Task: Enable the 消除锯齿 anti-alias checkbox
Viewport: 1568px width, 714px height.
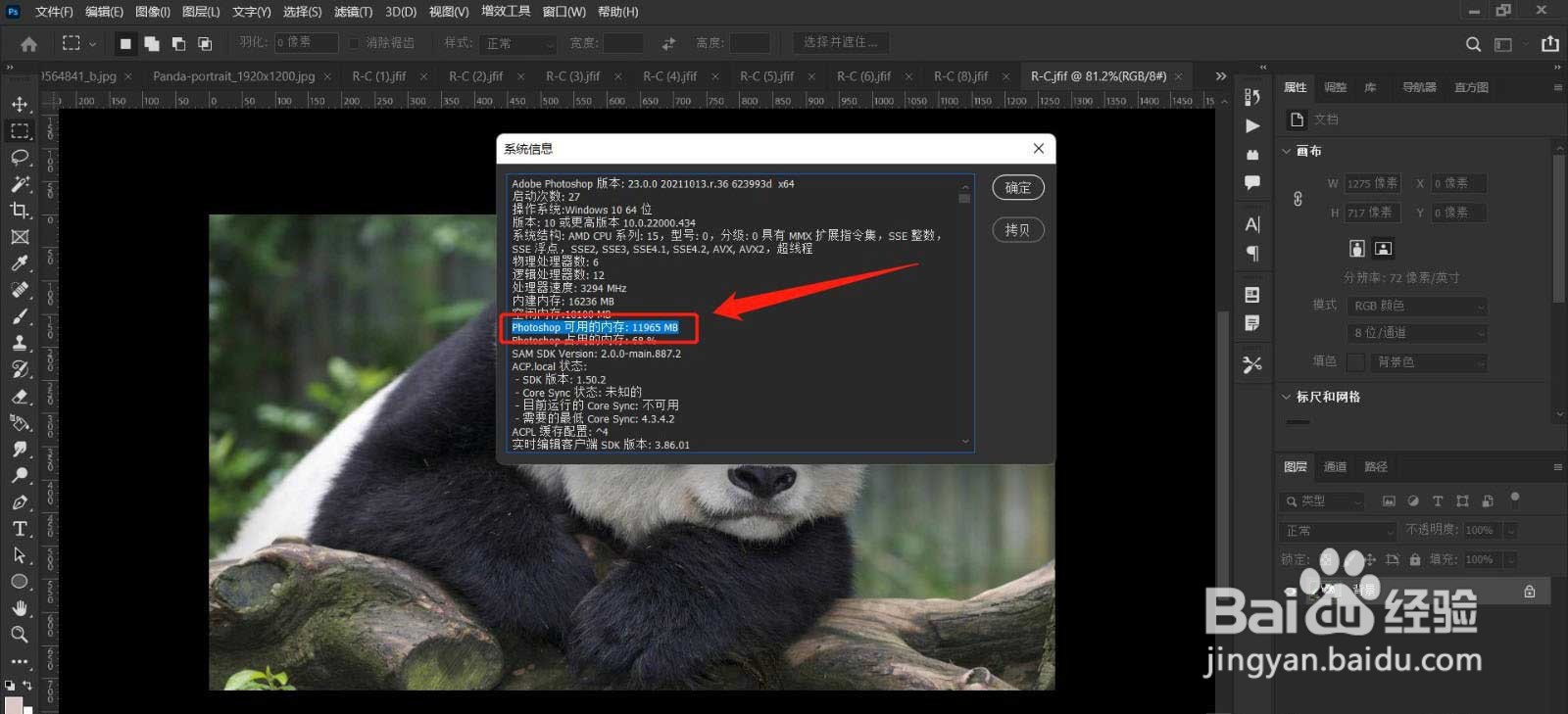Action: coord(355,43)
